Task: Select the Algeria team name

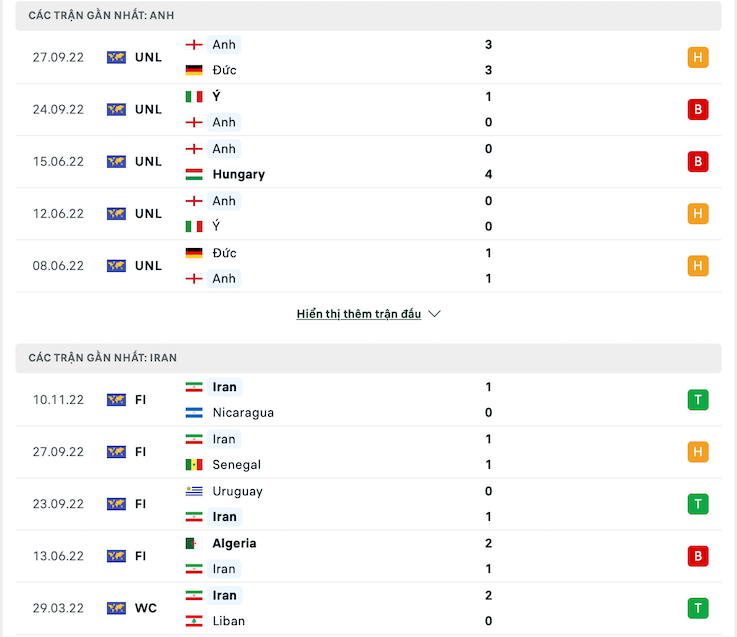Action: tap(235, 543)
